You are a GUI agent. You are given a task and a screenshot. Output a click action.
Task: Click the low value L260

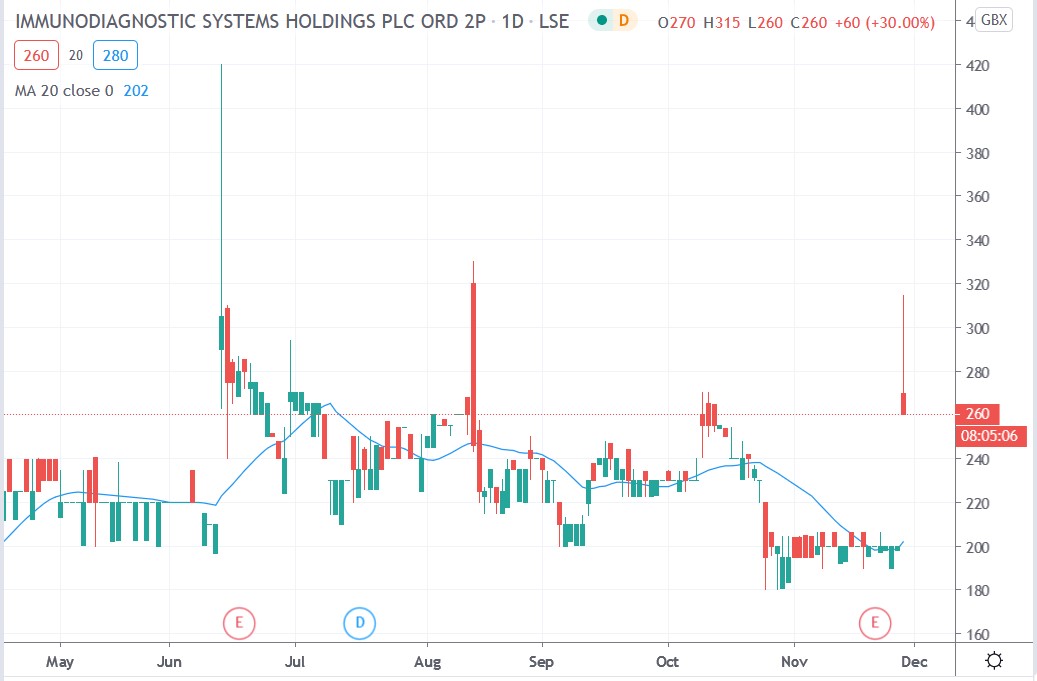tap(765, 22)
